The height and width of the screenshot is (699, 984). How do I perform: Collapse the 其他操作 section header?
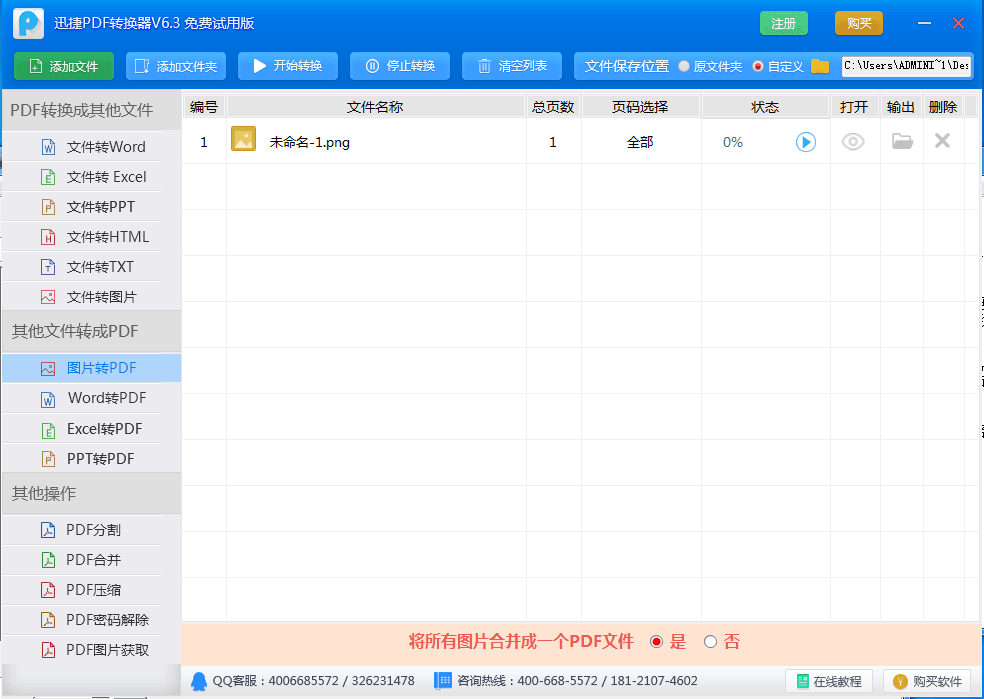pos(90,493)
